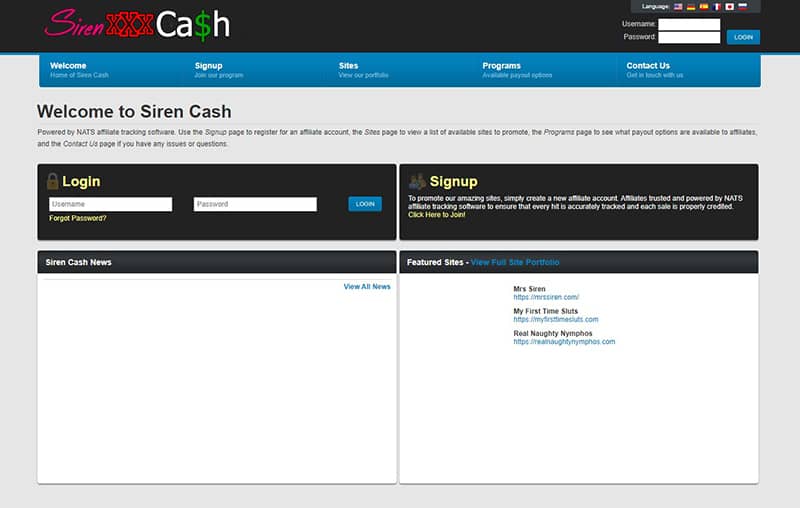800x508 pixels.
Task: Pick the French flag language option
Action: click(x=717, y=7)
